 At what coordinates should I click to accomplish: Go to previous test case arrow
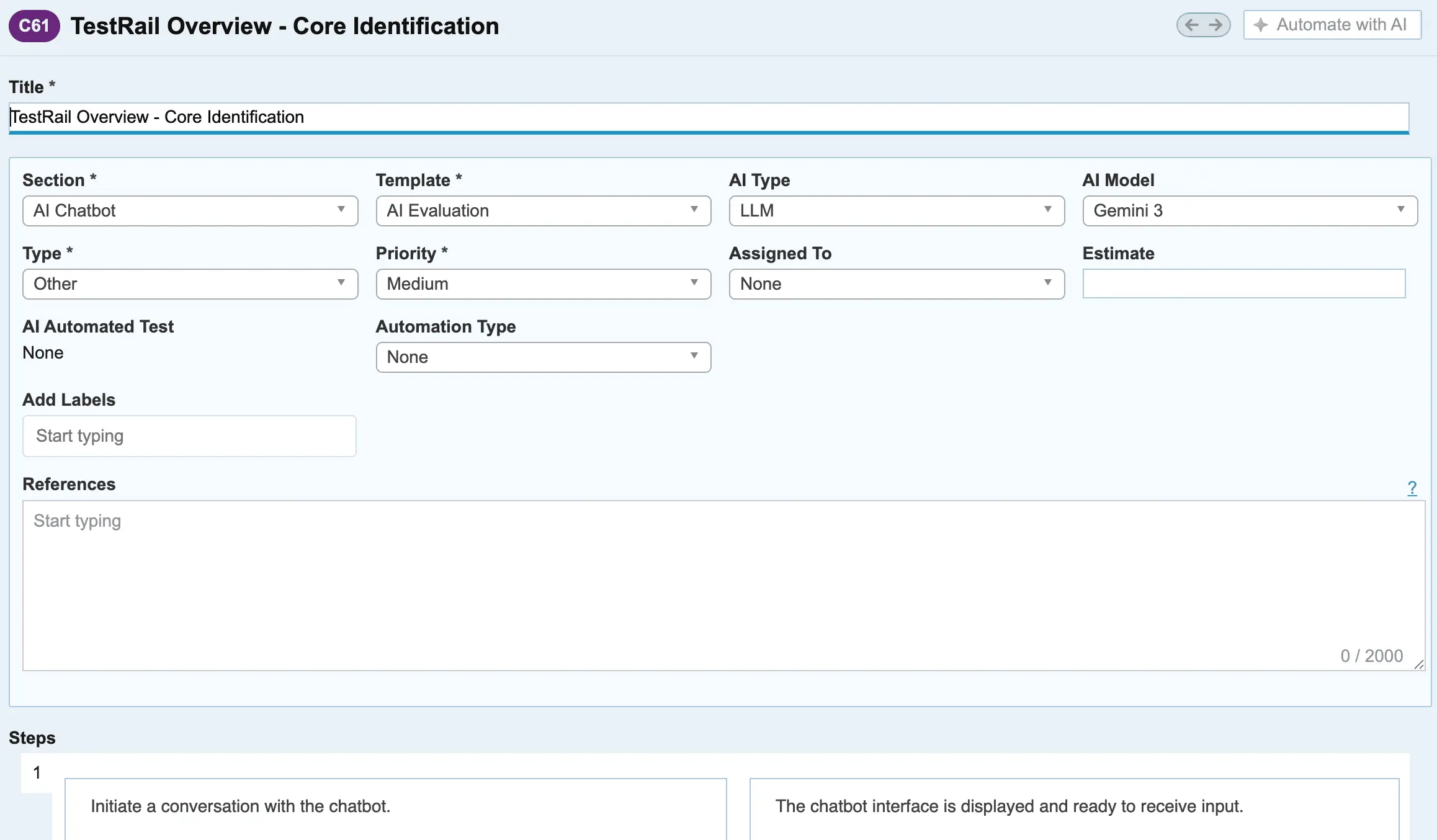point(1191,25)
